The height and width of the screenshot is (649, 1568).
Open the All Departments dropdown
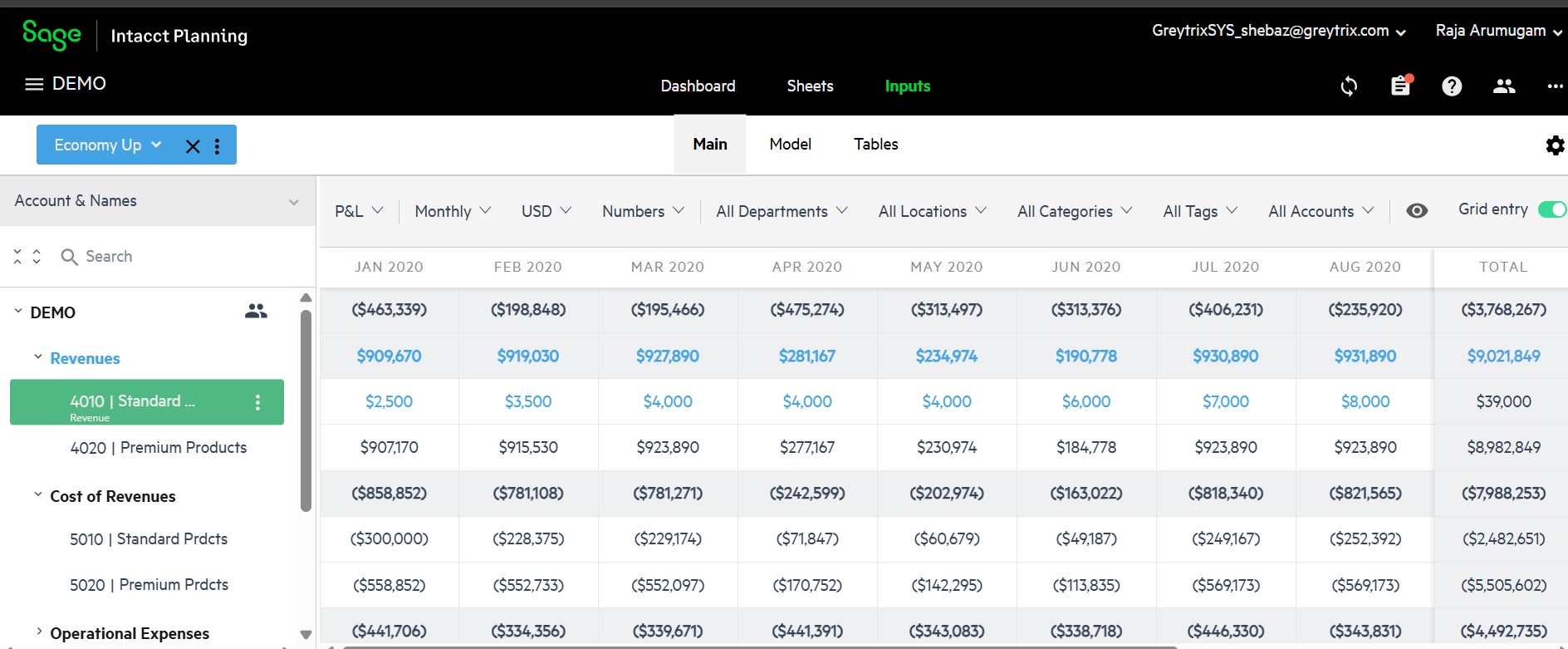pos(782,211)
